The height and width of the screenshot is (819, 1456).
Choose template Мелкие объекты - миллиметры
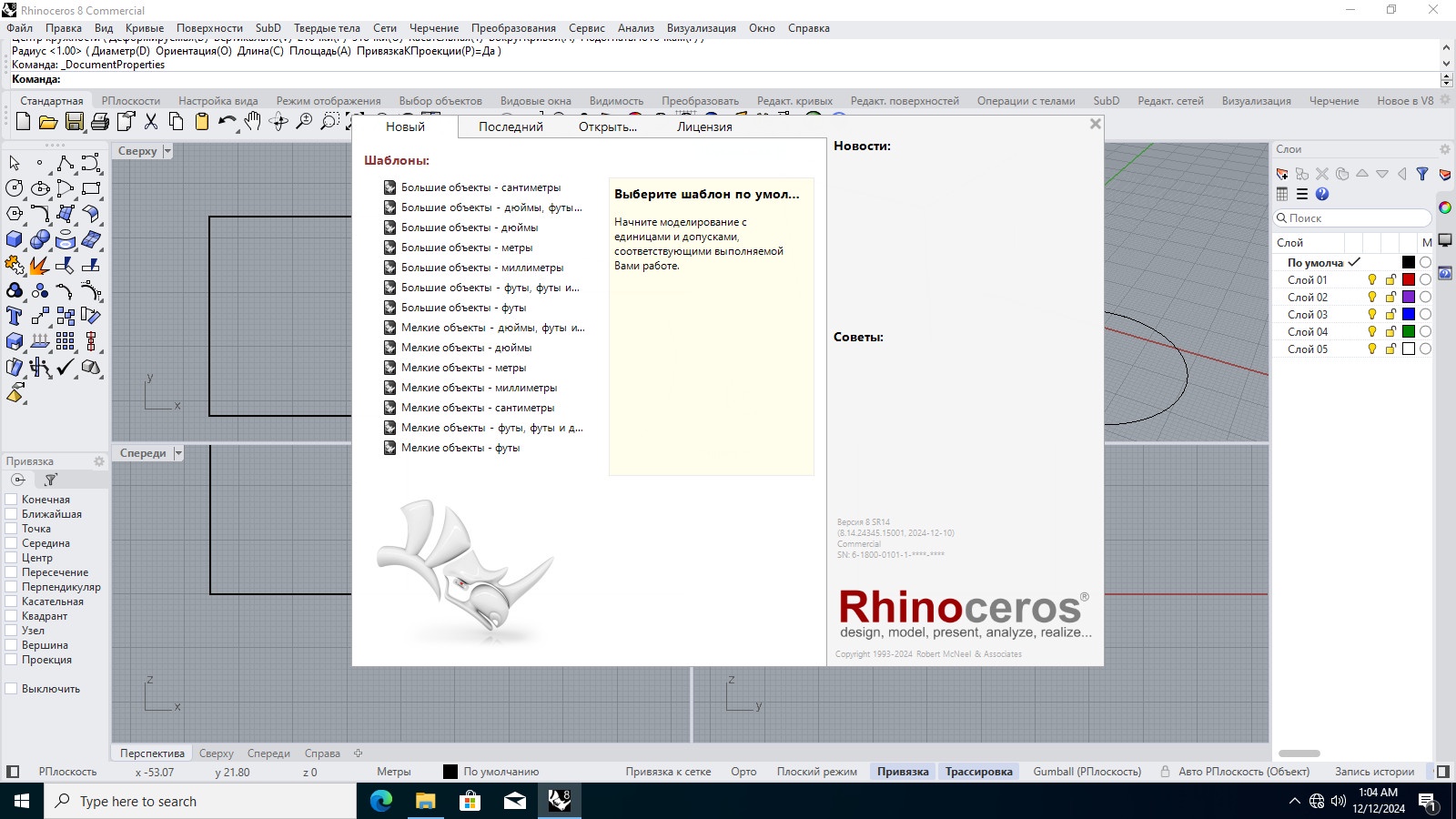point(479,388)
